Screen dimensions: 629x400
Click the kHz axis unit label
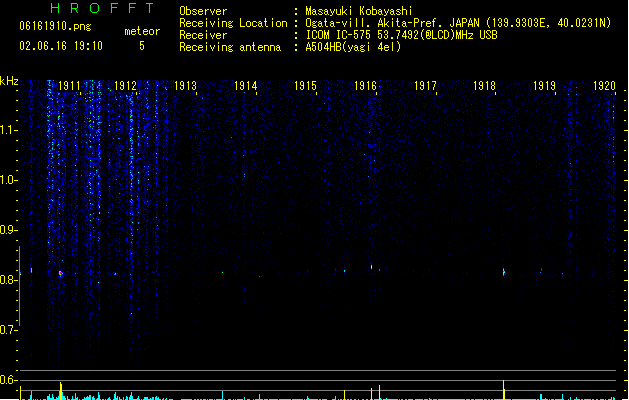click(9, 81)
